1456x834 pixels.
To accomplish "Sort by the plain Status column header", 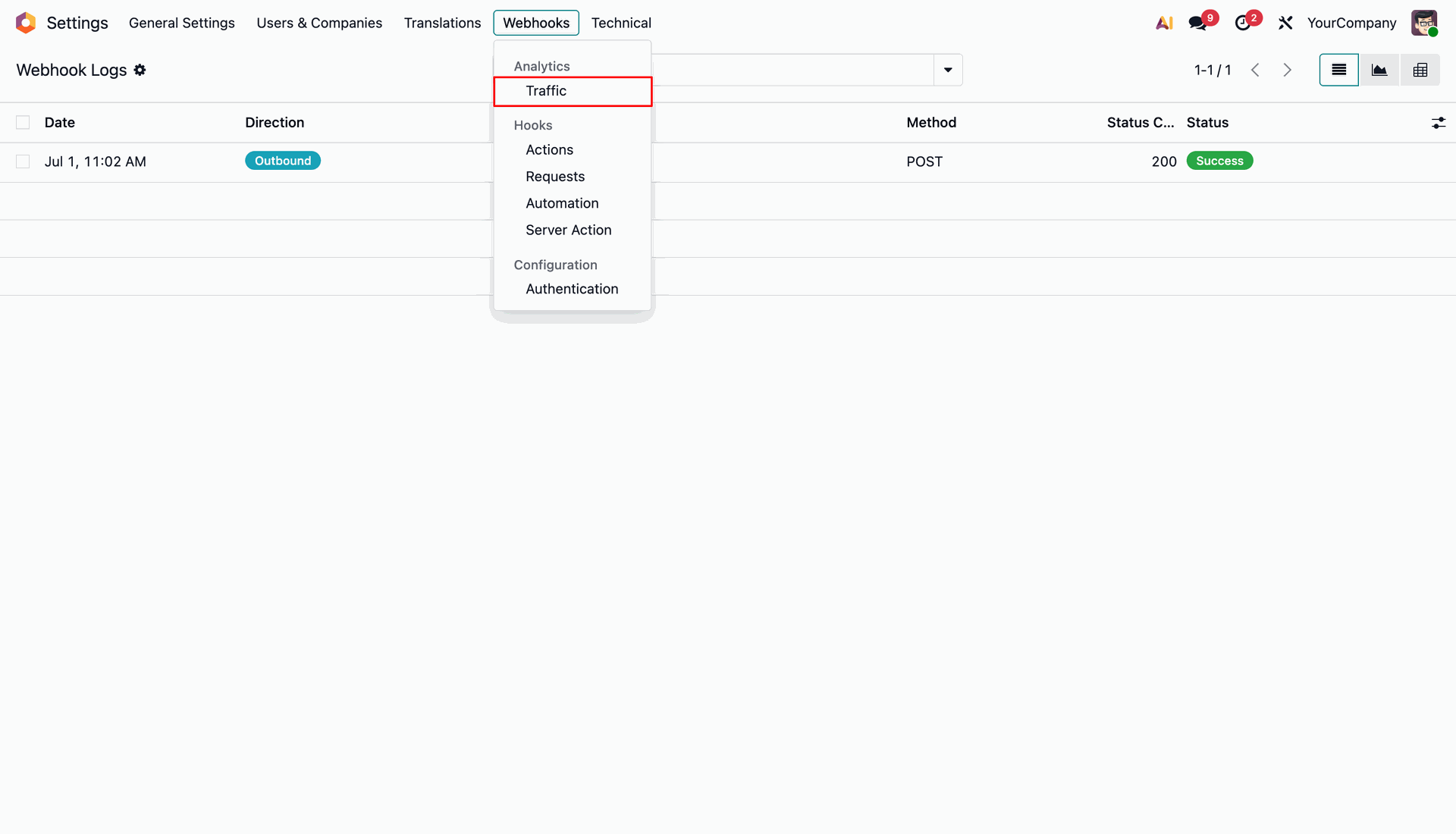I will point(1207,123).
